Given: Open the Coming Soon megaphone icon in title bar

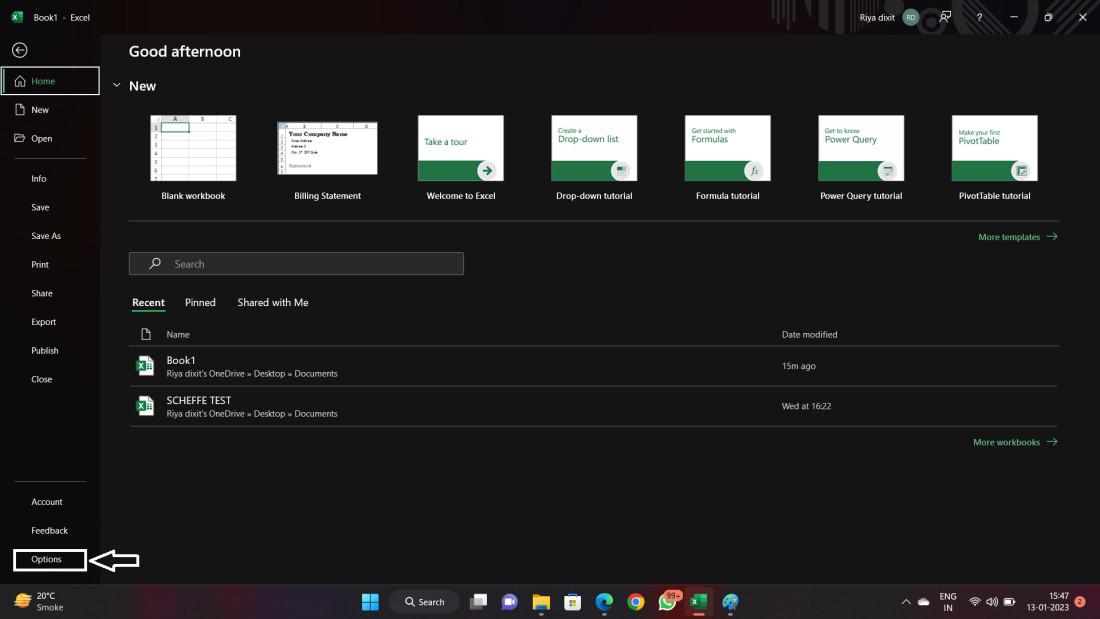Looking at the screenshot, I should coord(945,17).
